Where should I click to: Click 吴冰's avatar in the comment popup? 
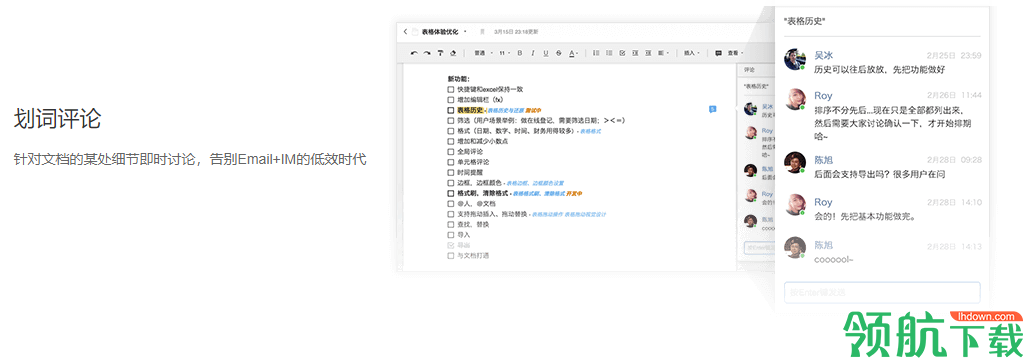click(x=795, y=60)
